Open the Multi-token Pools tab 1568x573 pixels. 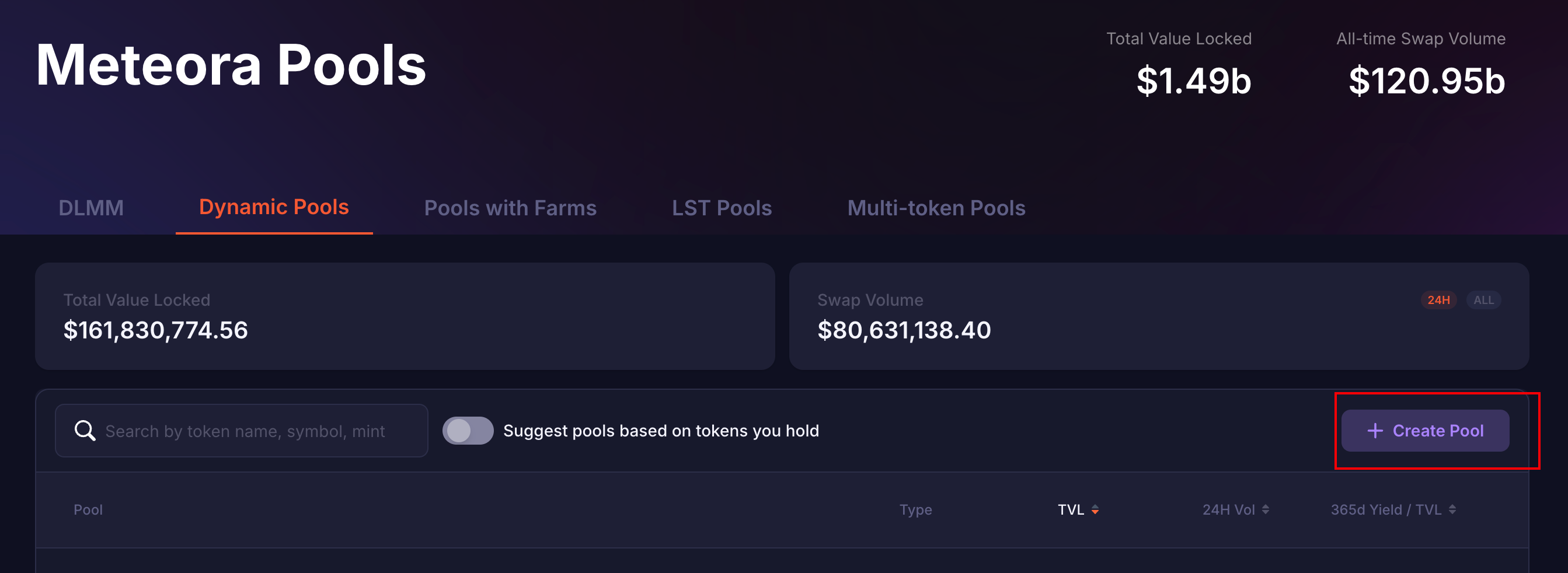936,208
